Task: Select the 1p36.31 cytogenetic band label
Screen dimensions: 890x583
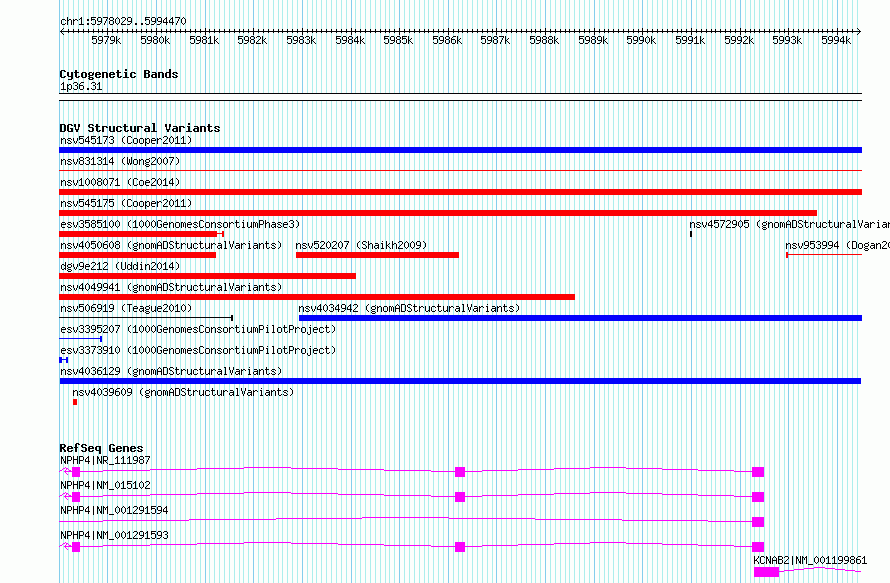Action: (81, 87)
